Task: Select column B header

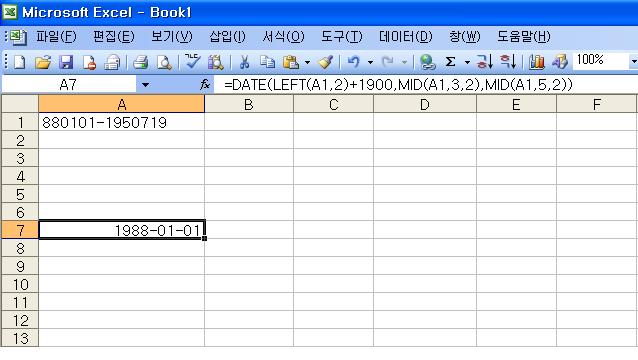Action: click(249, 105)
